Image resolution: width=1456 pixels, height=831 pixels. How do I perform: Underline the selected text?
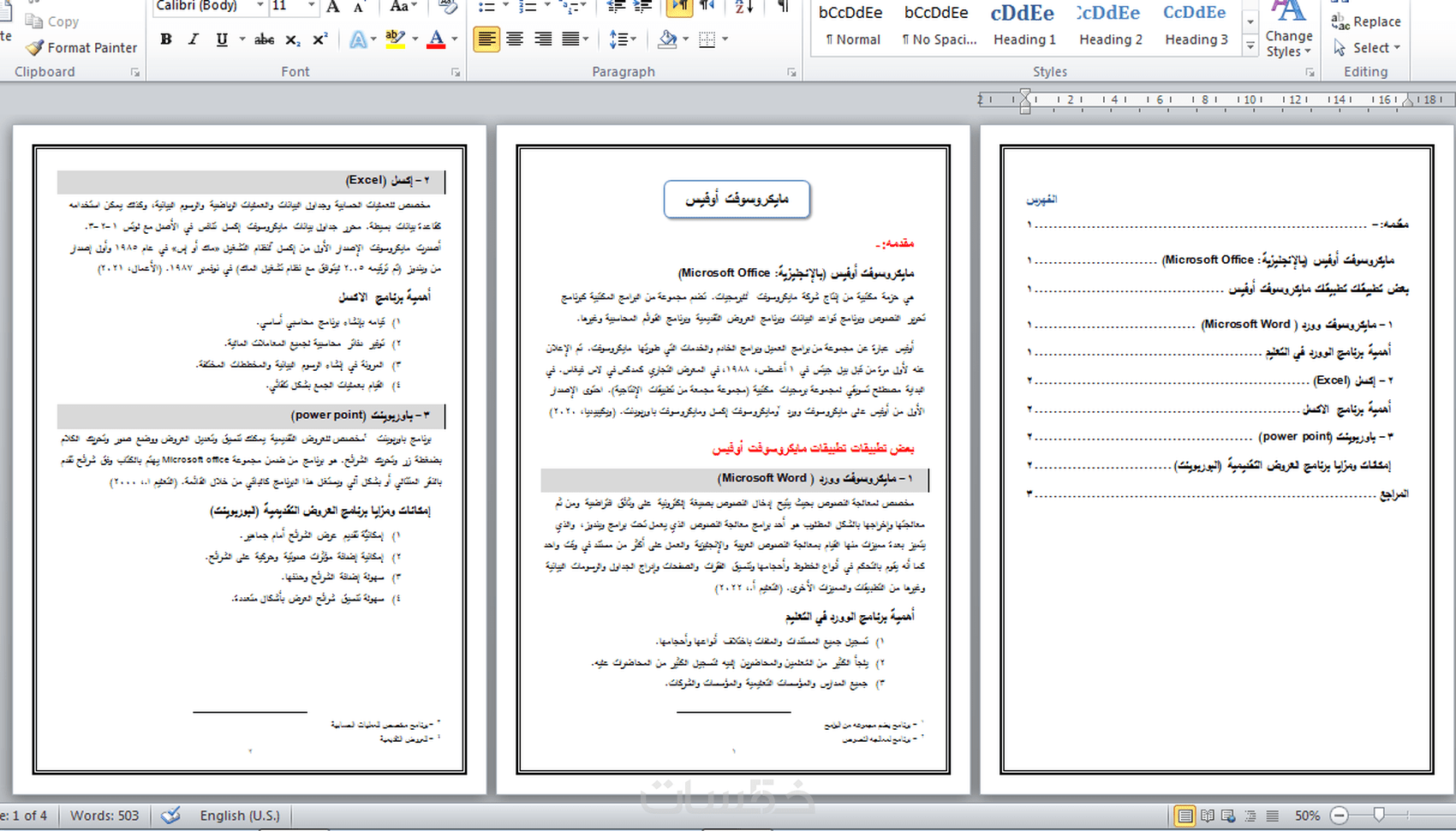(x=222, y=39)
